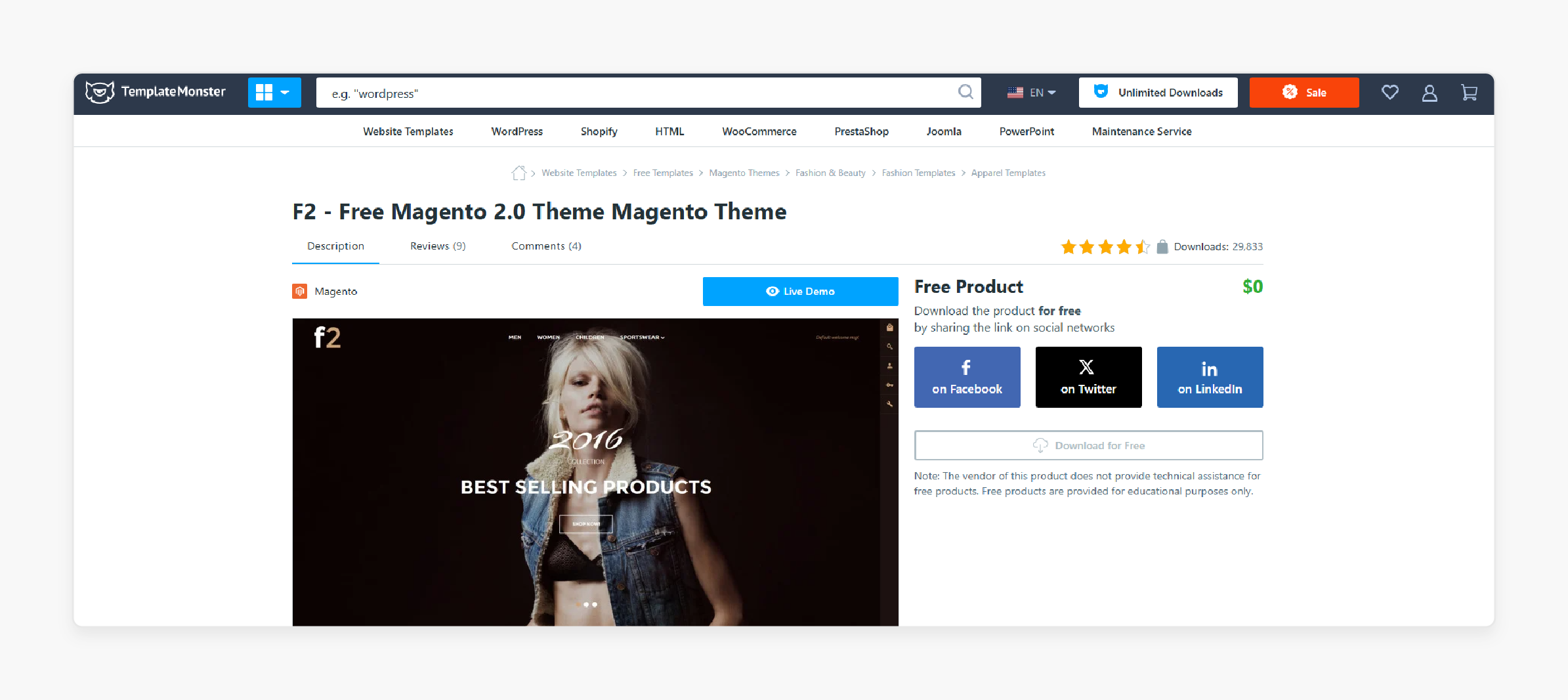Click Download for Free button
The width and height of the screenshot is (1568, 700).
pos(1089,445)
